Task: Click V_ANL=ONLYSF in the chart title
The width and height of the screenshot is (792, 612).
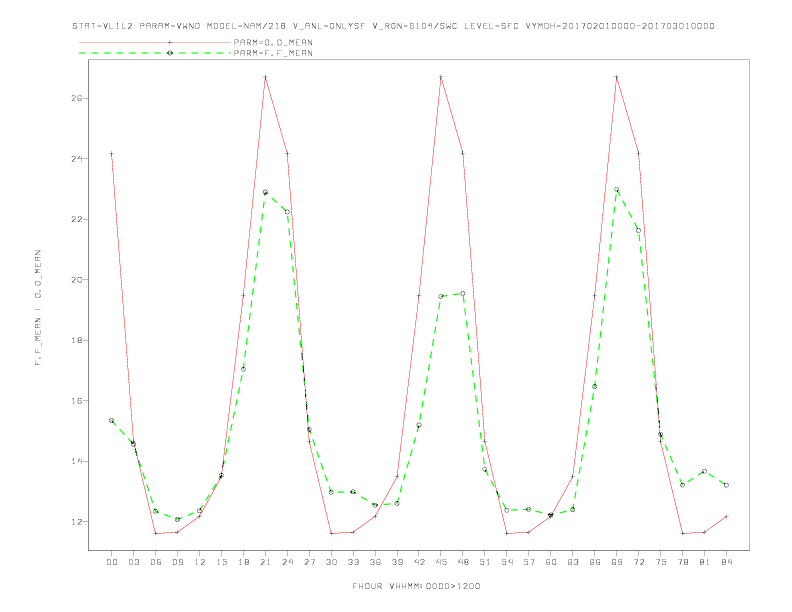Action: click(329, 26)
